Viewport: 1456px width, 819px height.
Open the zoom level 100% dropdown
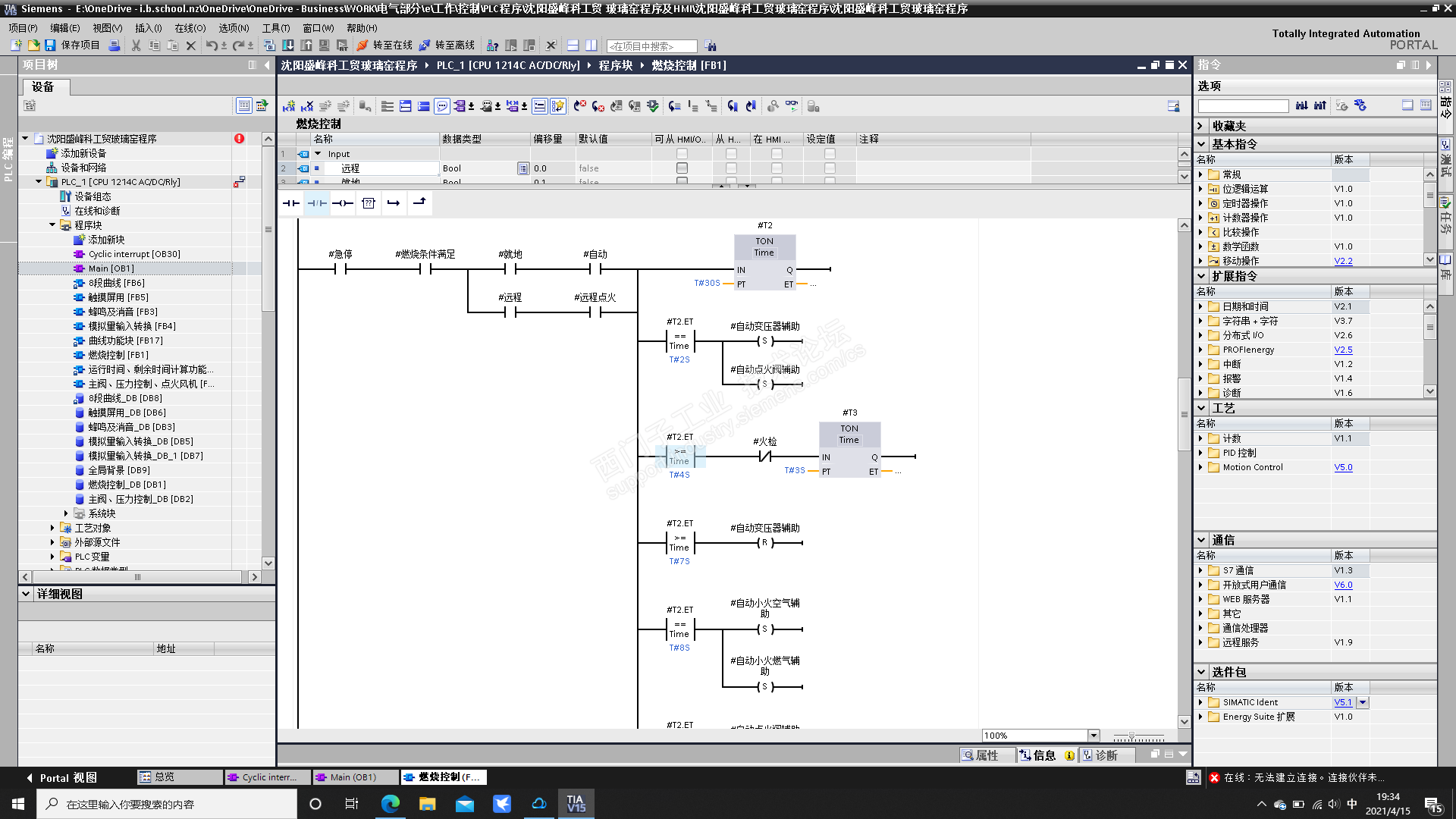click(x=1094, y=736)
